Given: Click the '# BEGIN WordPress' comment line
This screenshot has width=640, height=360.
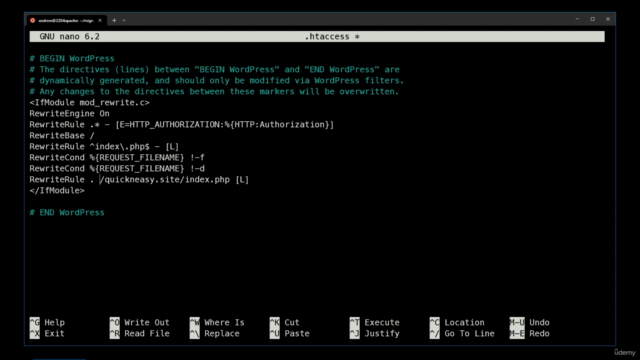Looking at the screenshot, I should click(x=72, y=58).
